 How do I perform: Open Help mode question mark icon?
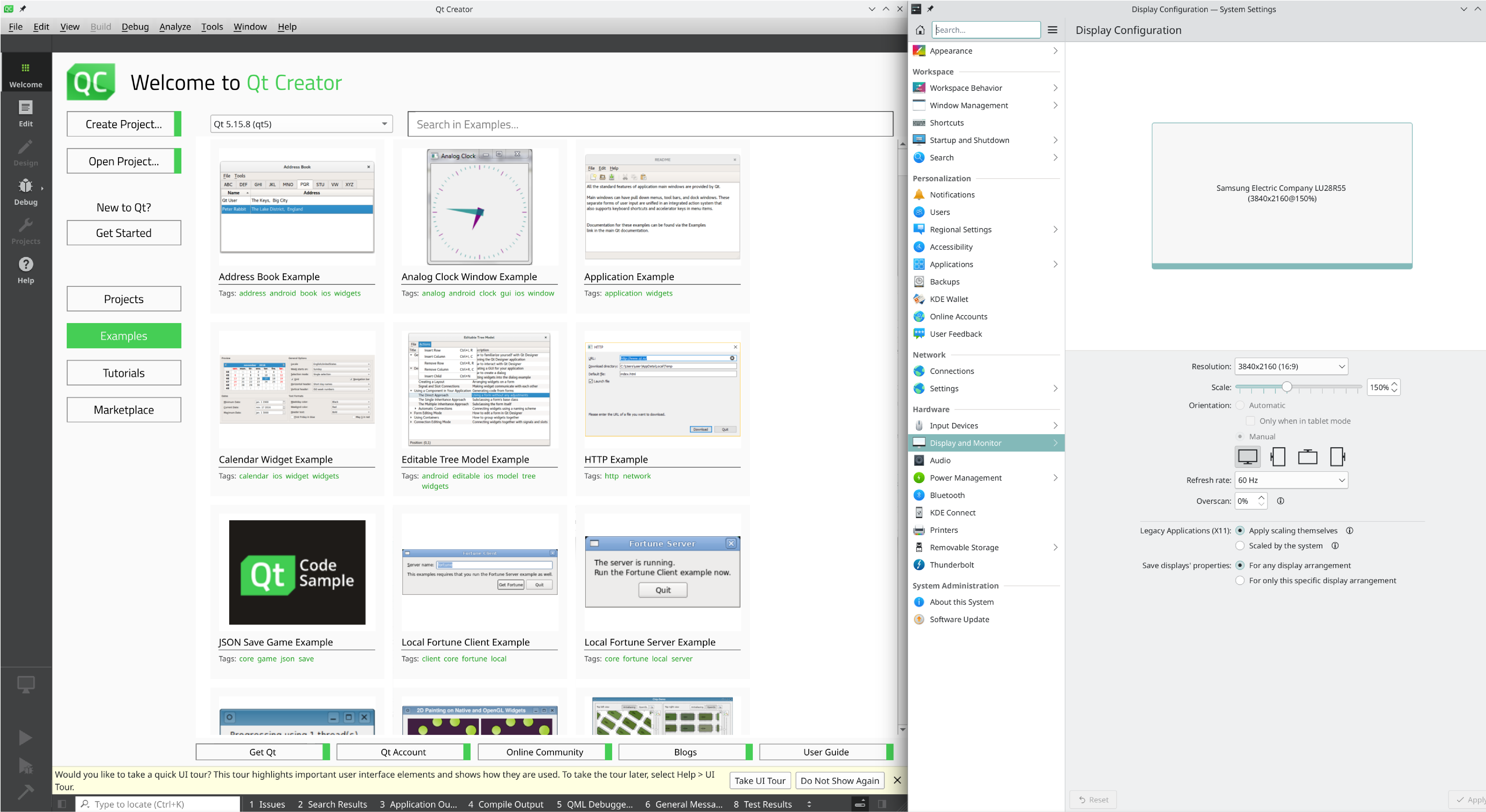pos(25,270)
